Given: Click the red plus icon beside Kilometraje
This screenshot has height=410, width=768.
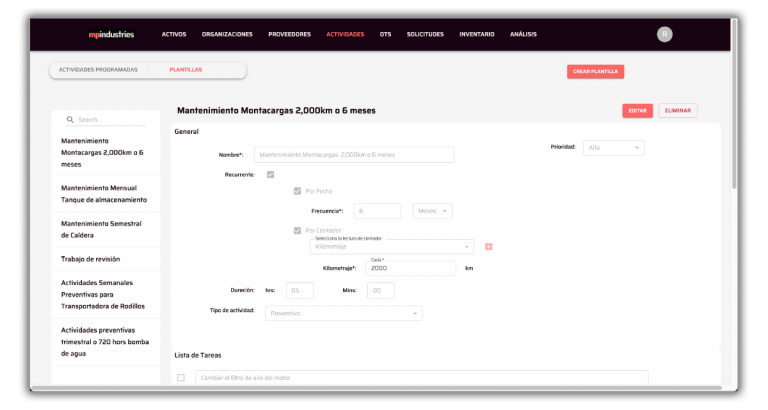Looking at the screenshot, I should click(488, 246).
